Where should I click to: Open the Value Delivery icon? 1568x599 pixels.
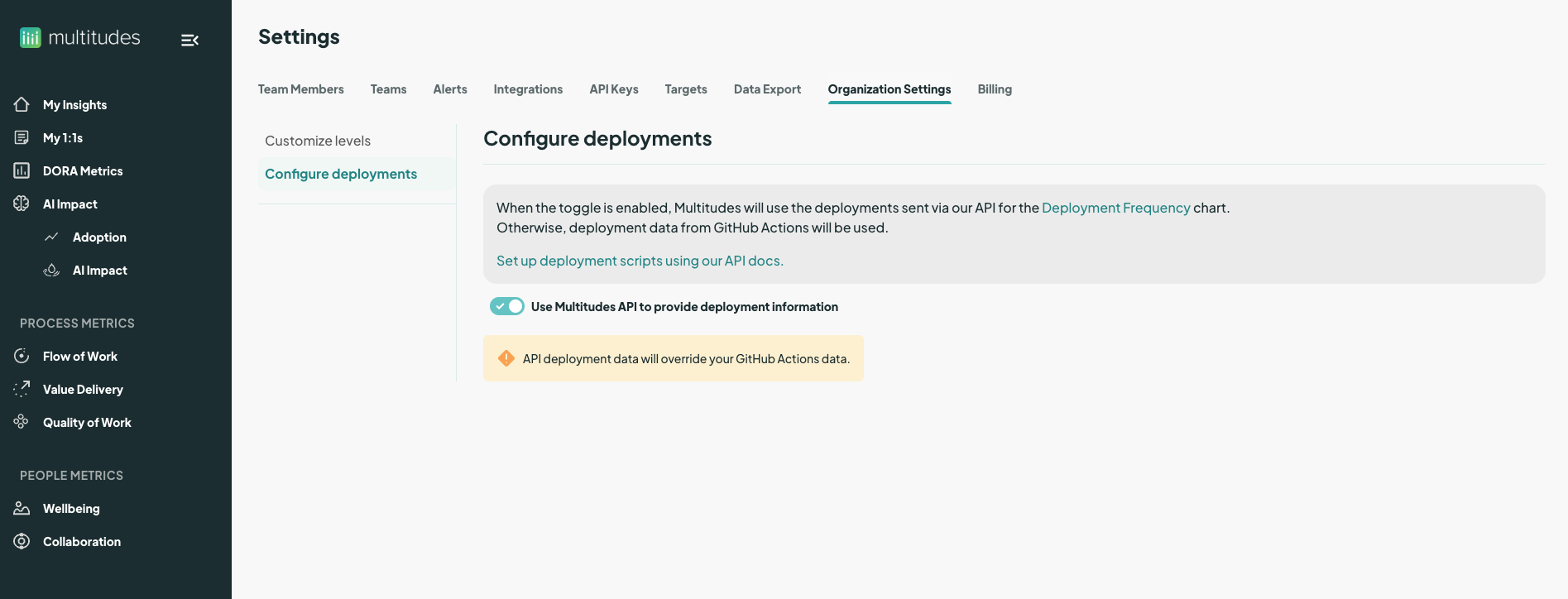click(x=22, y=389)
